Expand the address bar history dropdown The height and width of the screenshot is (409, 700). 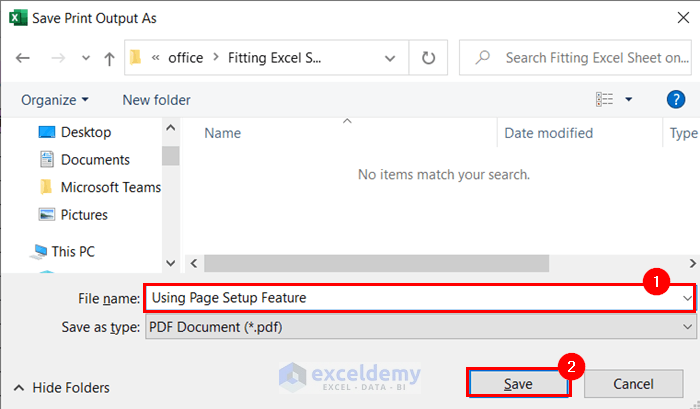(390, 58)
